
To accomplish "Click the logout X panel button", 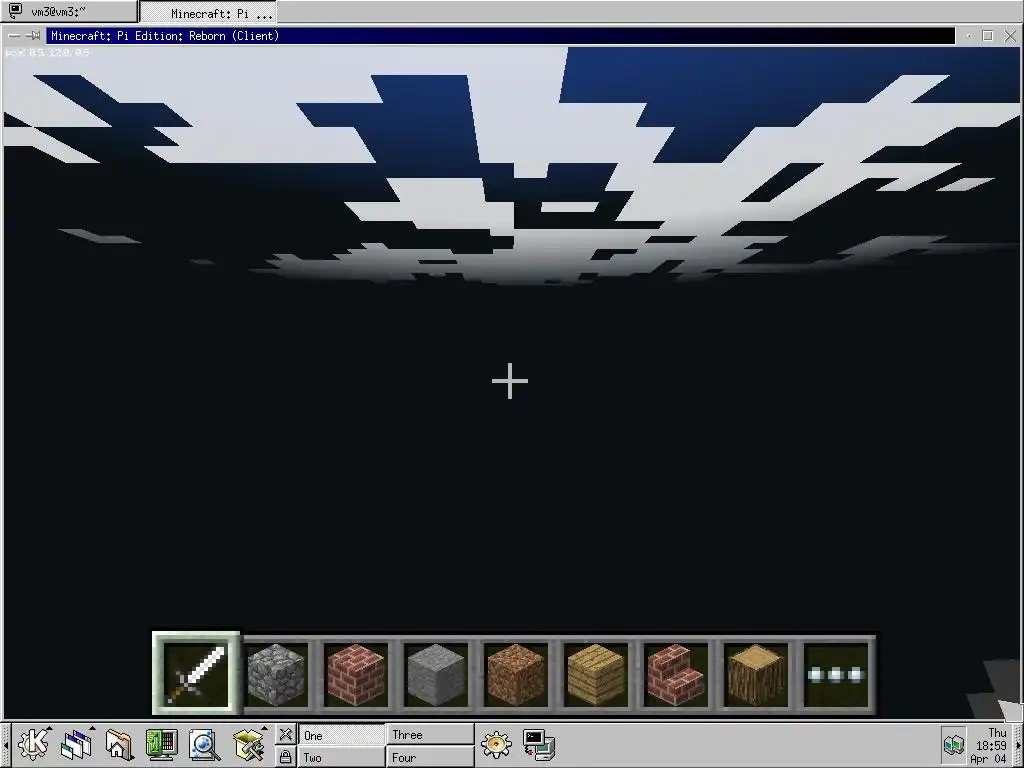I will point(285,734).
